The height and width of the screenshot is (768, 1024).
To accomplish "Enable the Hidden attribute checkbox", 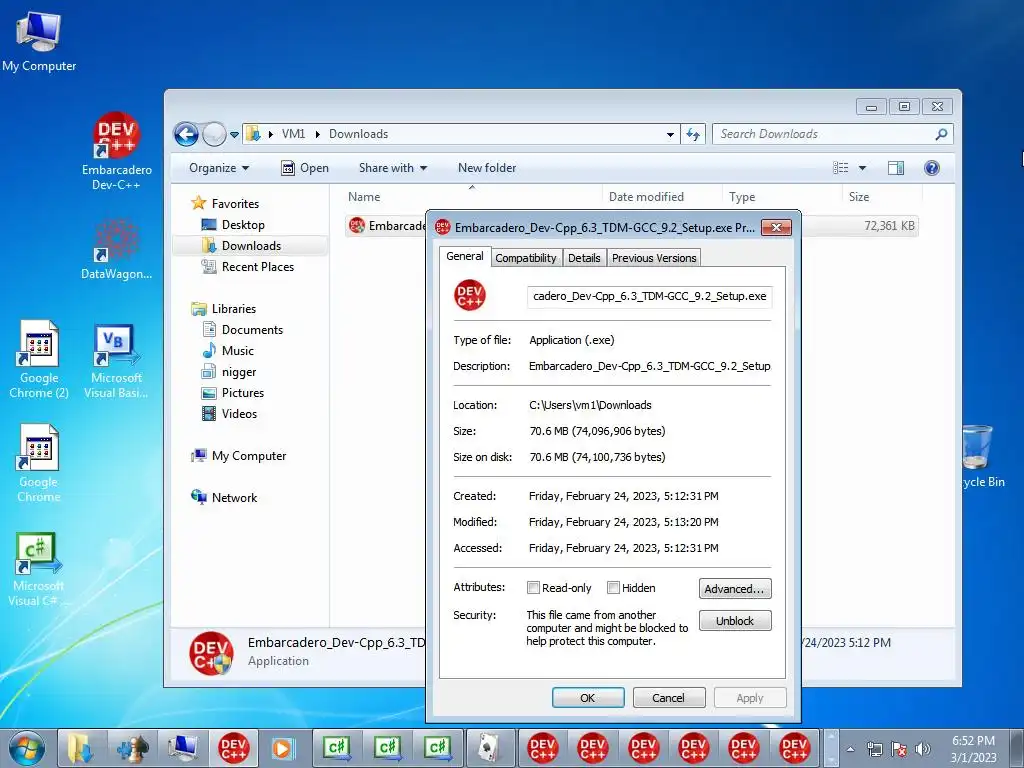I will 613,588.
